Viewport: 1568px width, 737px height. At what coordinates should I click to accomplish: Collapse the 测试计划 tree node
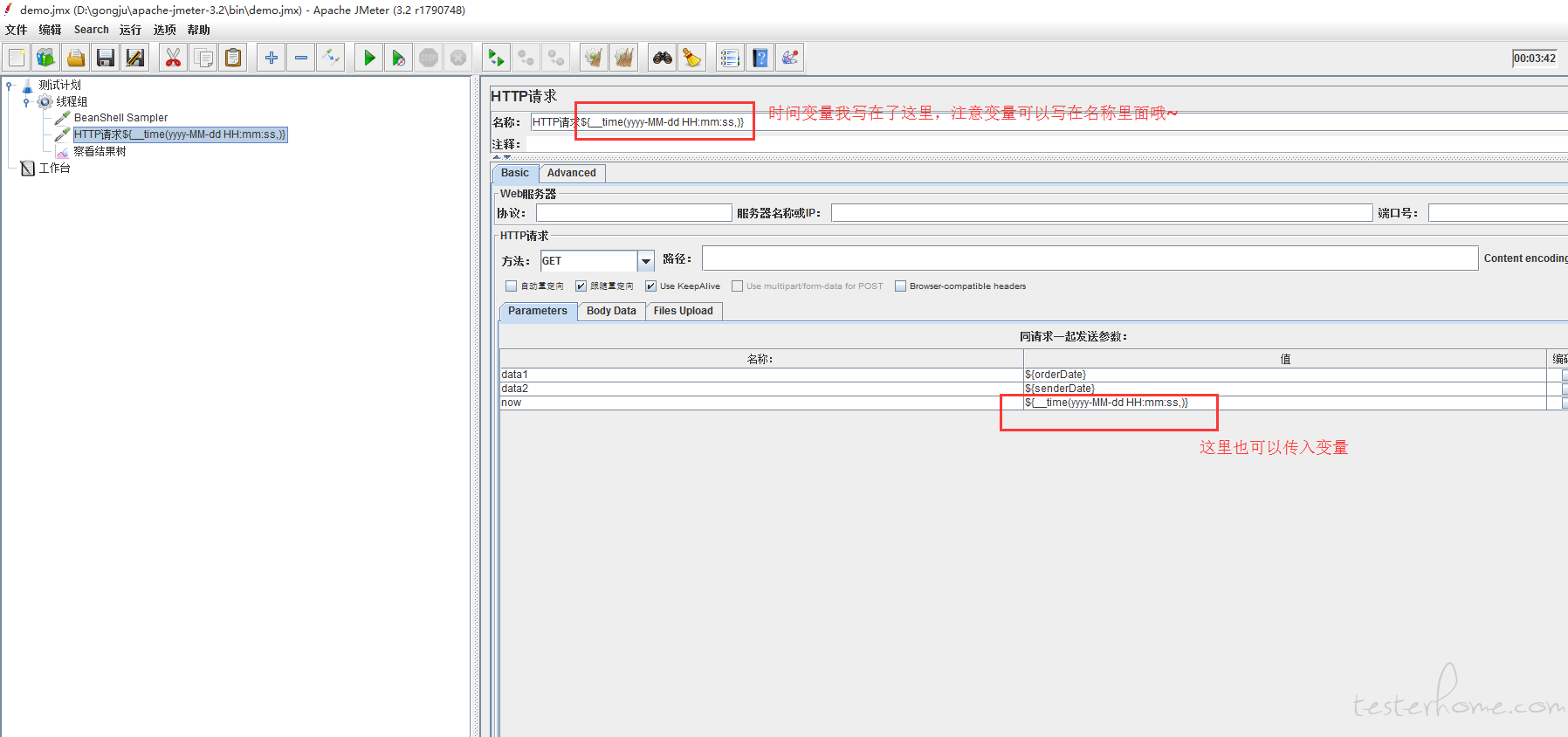tap(9, 86)
